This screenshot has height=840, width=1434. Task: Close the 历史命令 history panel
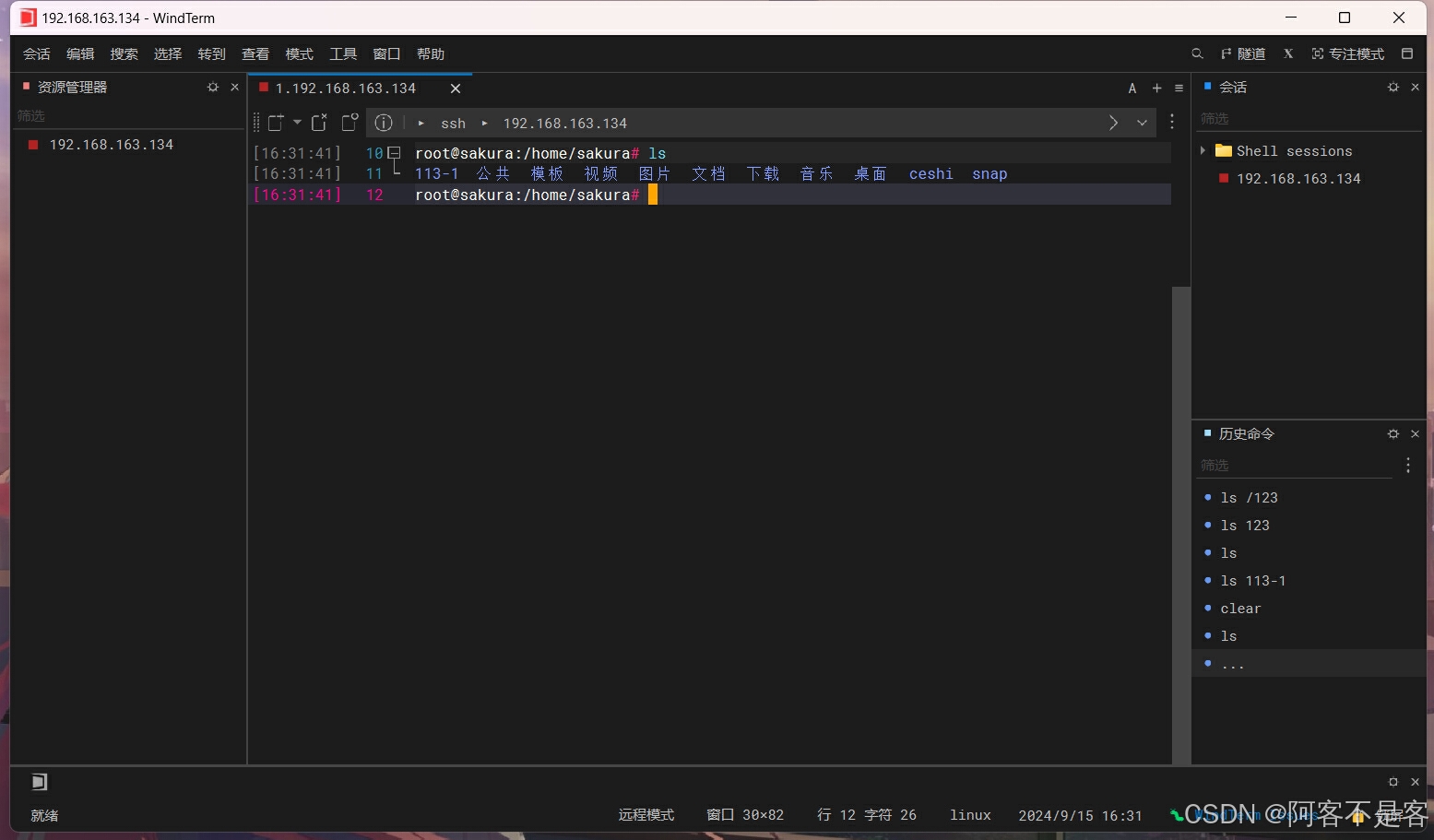point(1416,433)
